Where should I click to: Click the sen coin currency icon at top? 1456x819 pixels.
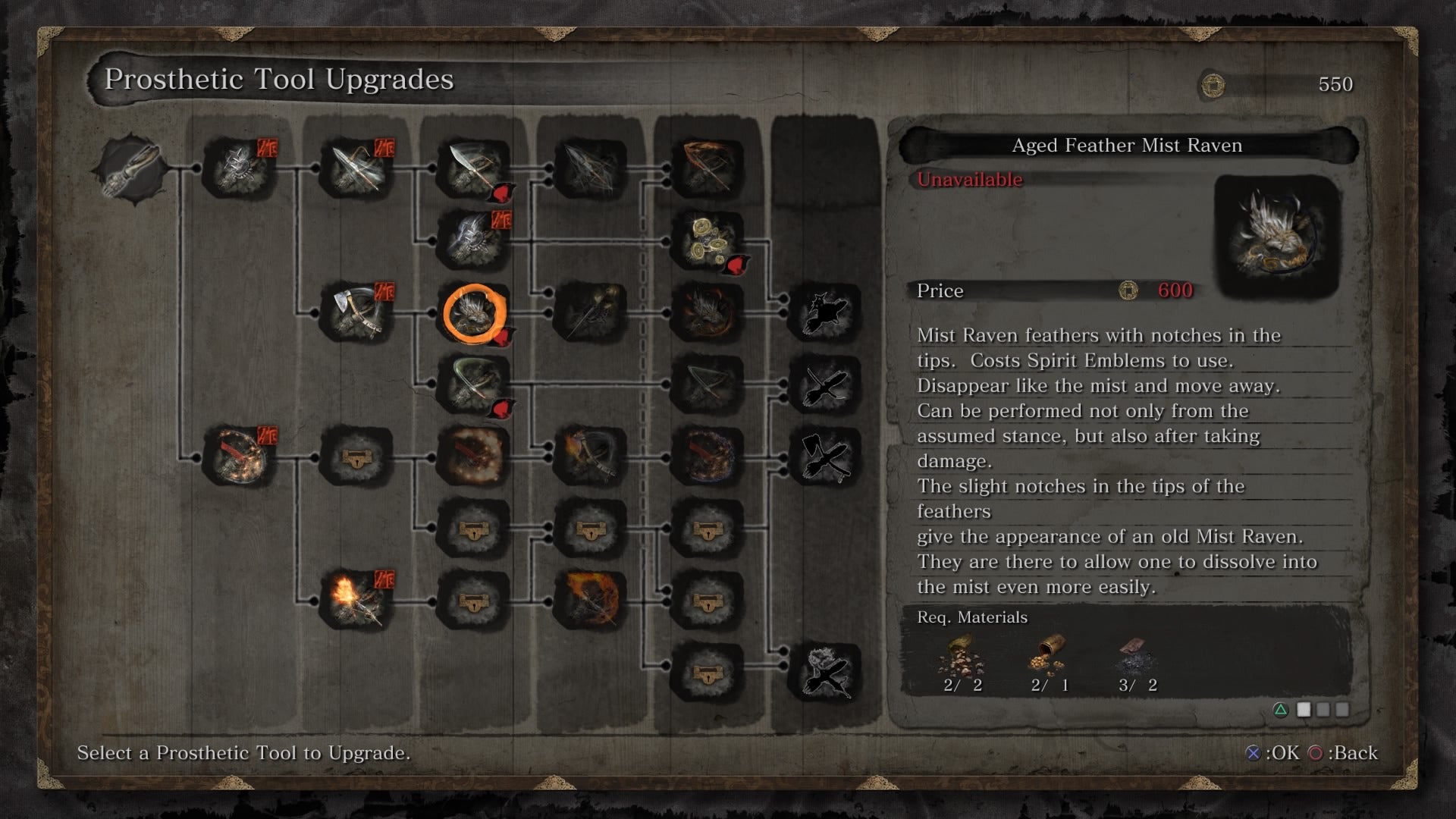(1213, 84)
